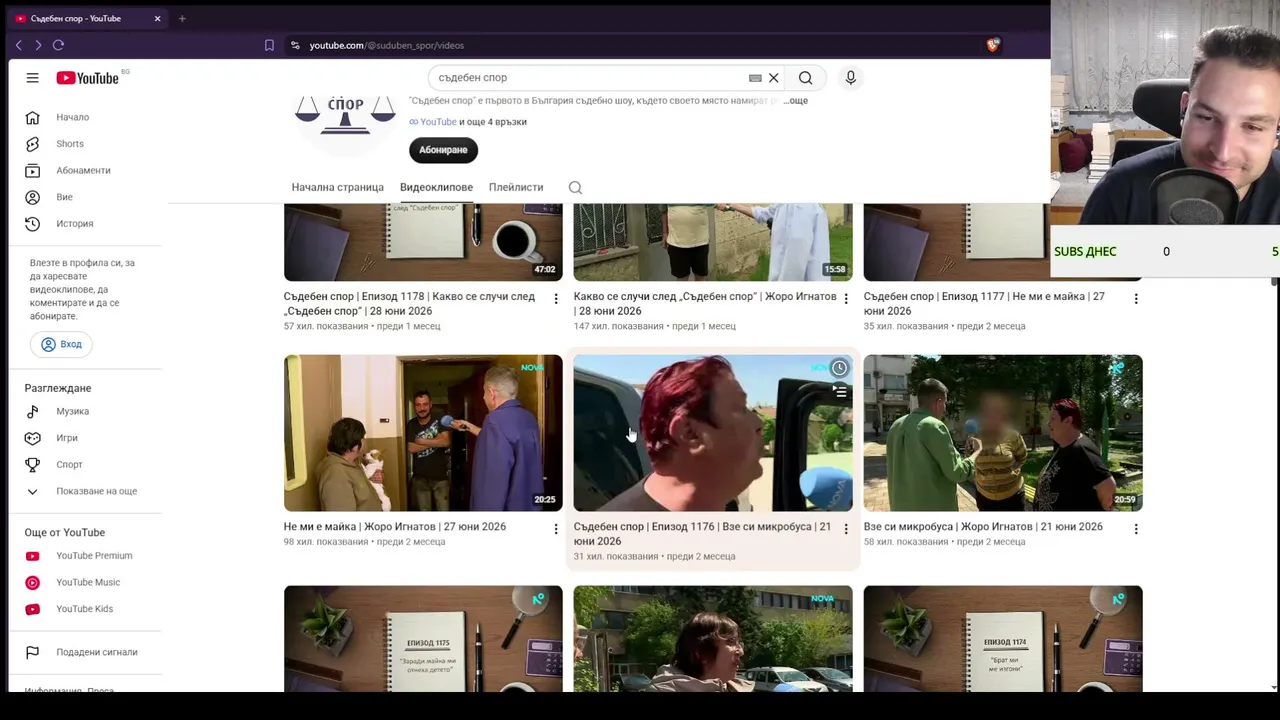Focus the YouTube search input field
This screenshot has height=720, width=1280.
pos(590,77)
